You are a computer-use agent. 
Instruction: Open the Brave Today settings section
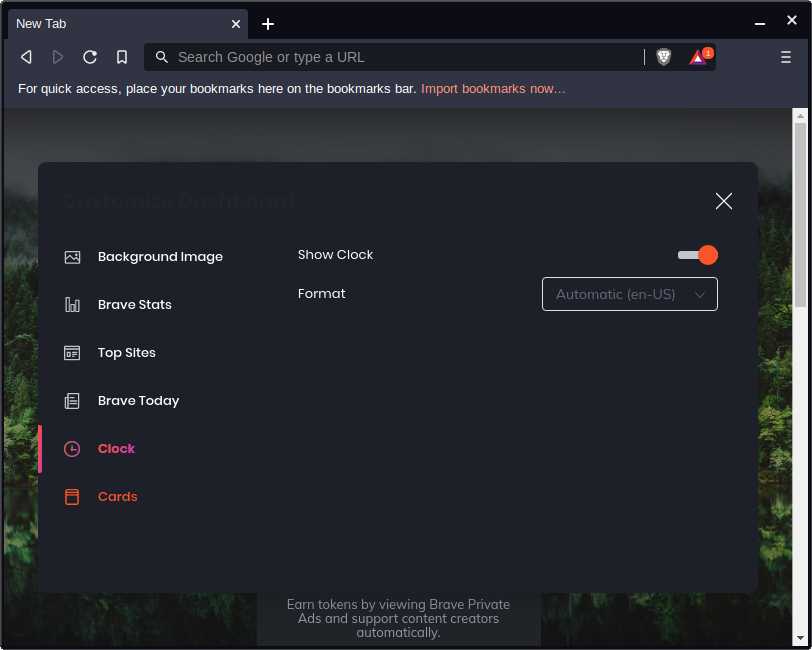tap(138, 401)
